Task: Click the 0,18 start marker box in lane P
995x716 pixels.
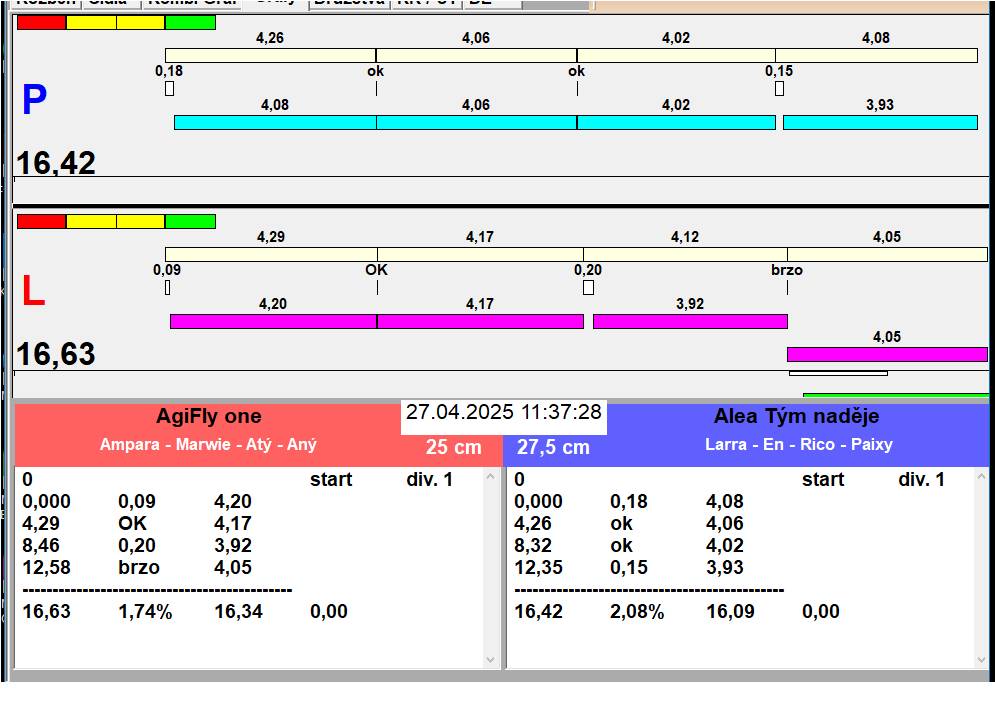Action: 169,88
